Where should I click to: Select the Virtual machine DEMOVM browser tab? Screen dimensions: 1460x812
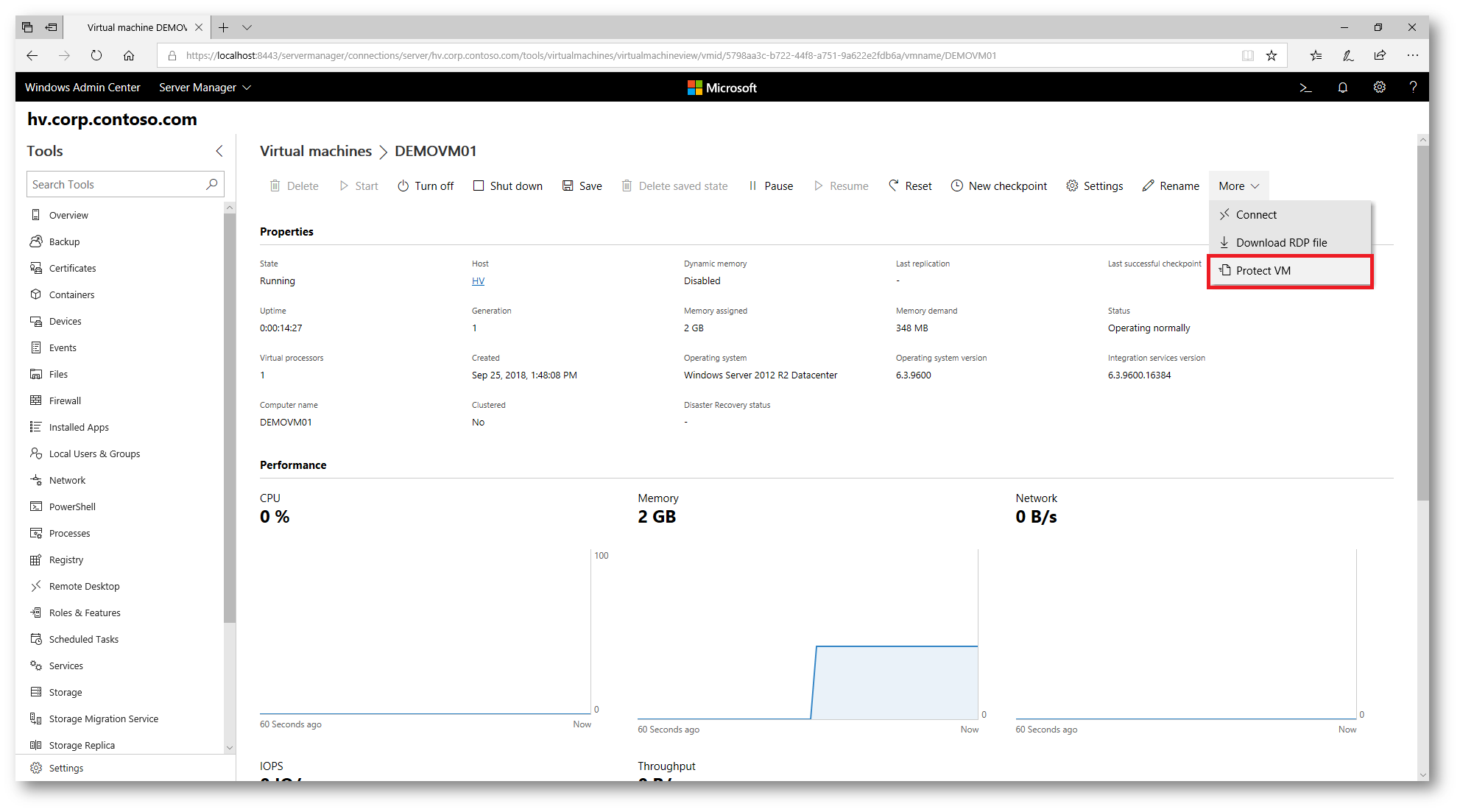point(137,27)
